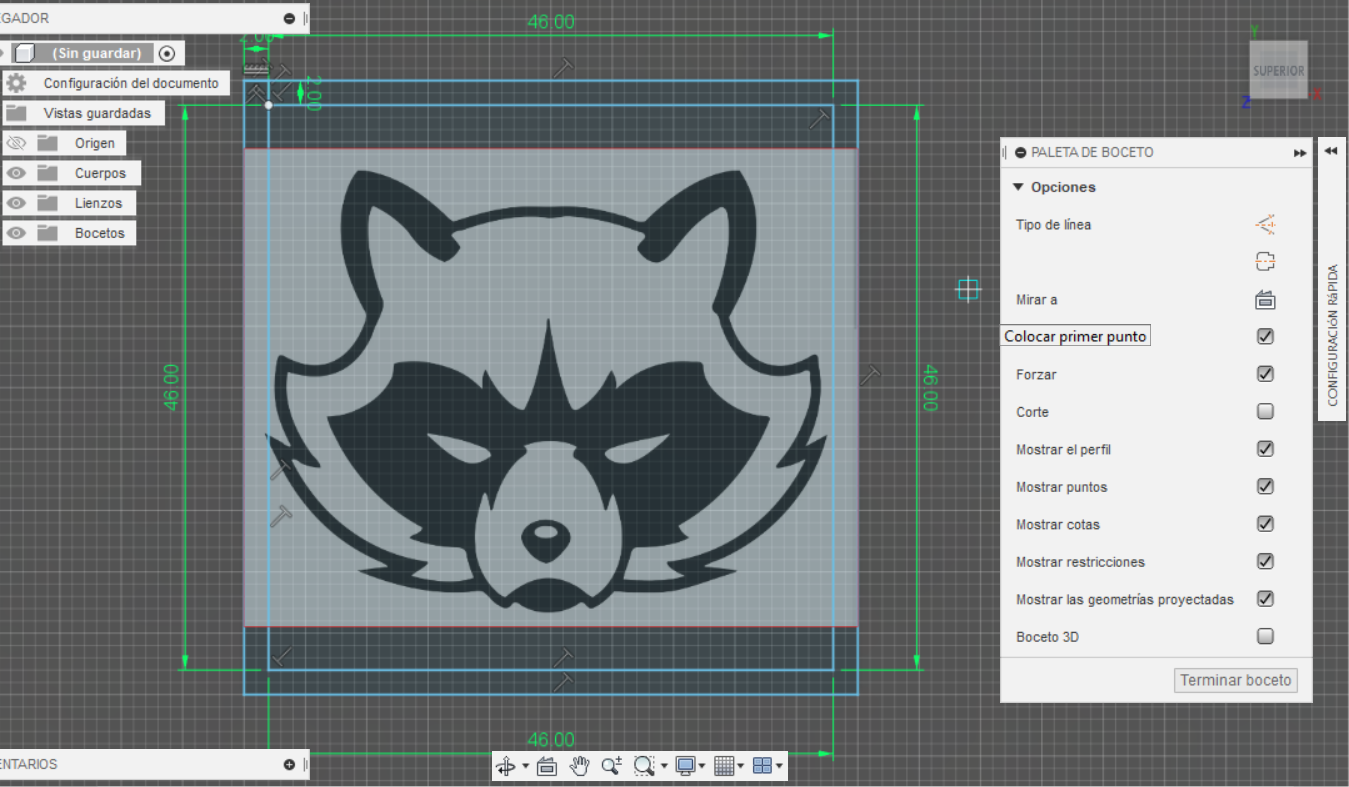
Task: Click the construction line type icon
Action: (x=1265, y=224)
